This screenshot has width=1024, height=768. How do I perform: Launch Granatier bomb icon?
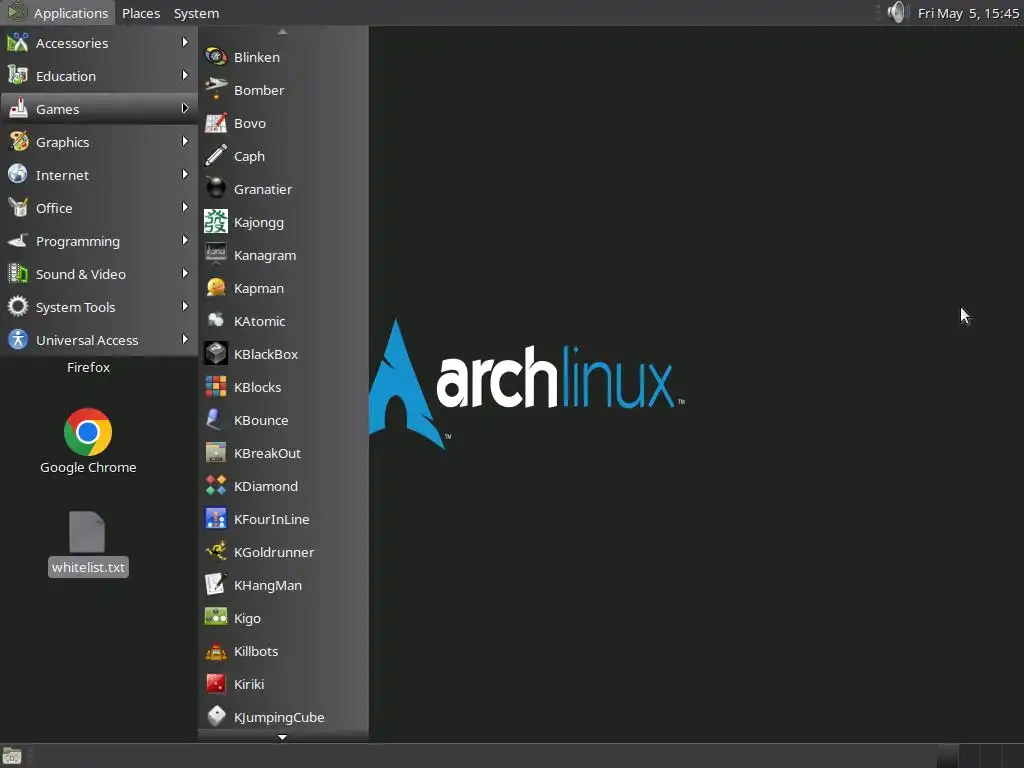(x=216, y=189)
